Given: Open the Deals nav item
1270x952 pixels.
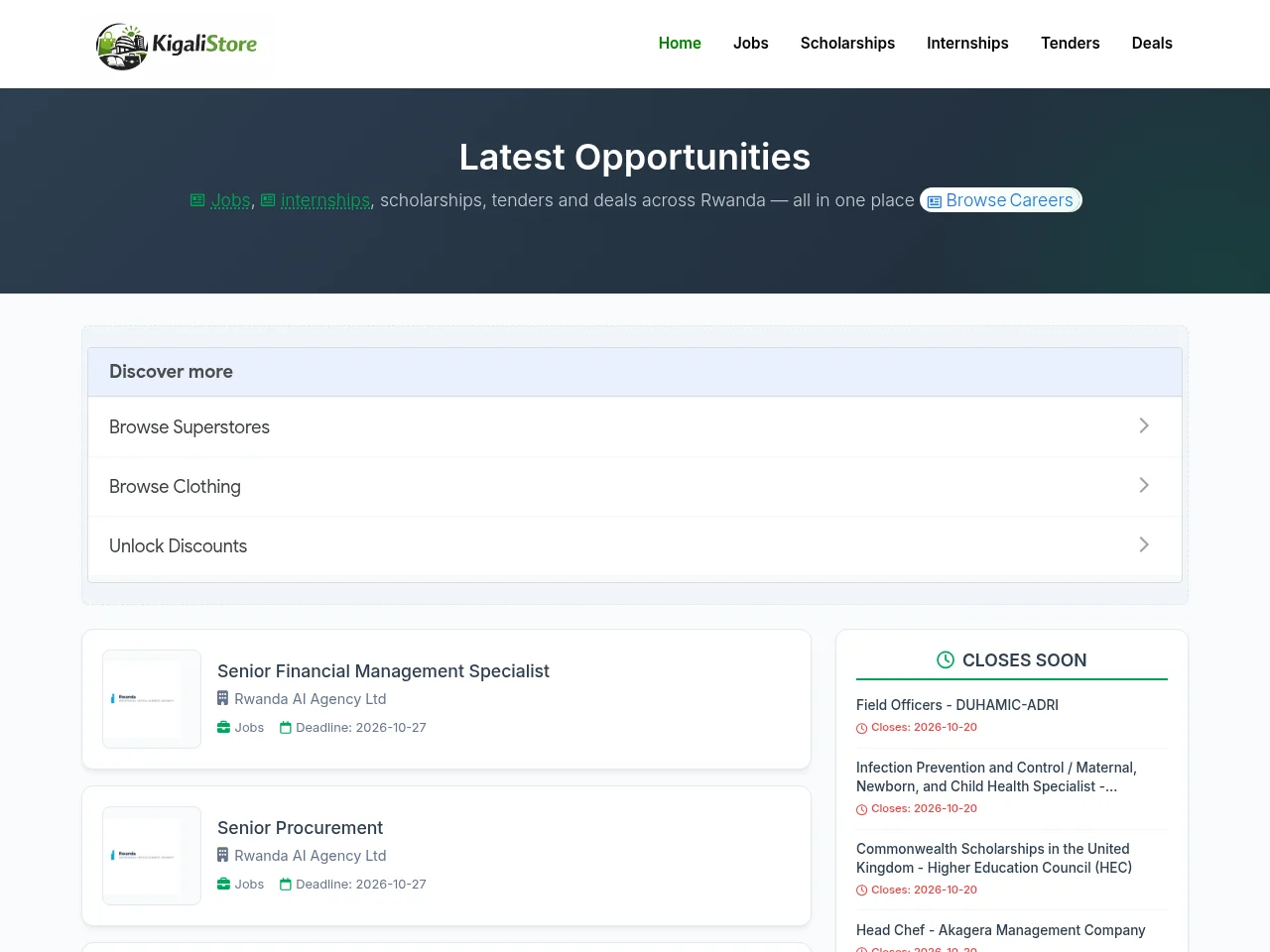Looking at the screenshot, I should pyautogui.click(x=1152, y=44).
